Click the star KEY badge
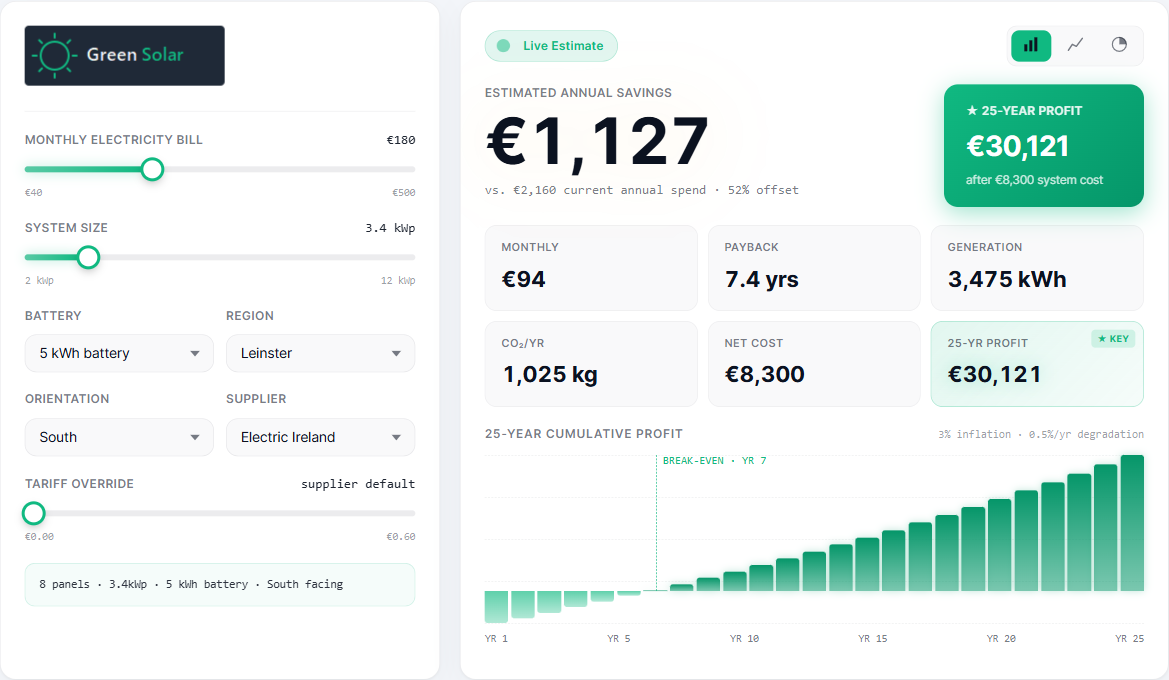 click(1114, 339)
